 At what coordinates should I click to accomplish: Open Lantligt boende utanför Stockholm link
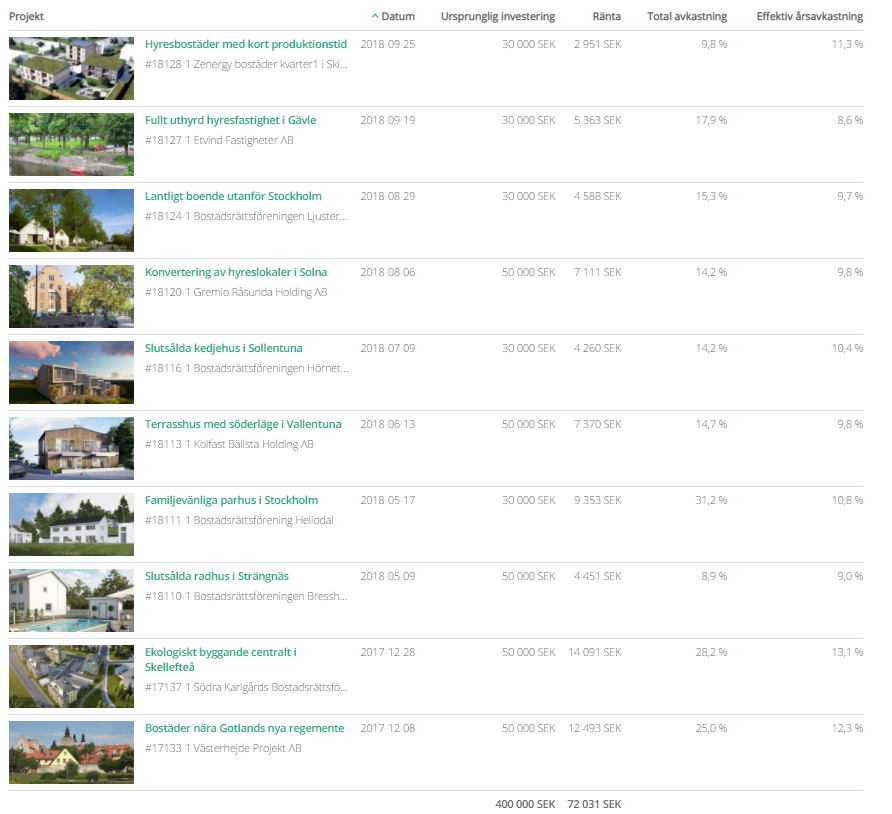tap(233, 197)
